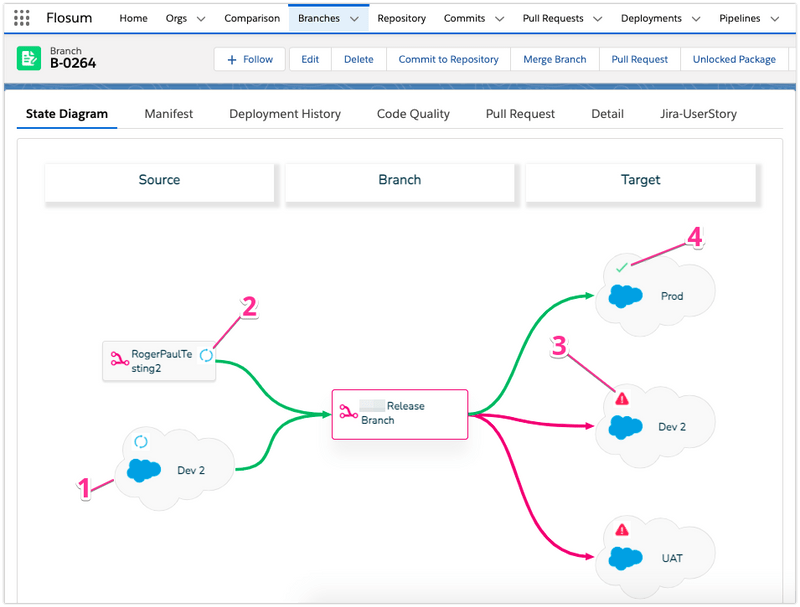
Task: Open the Comparison nav item
Action: click(x=252, y=18)
